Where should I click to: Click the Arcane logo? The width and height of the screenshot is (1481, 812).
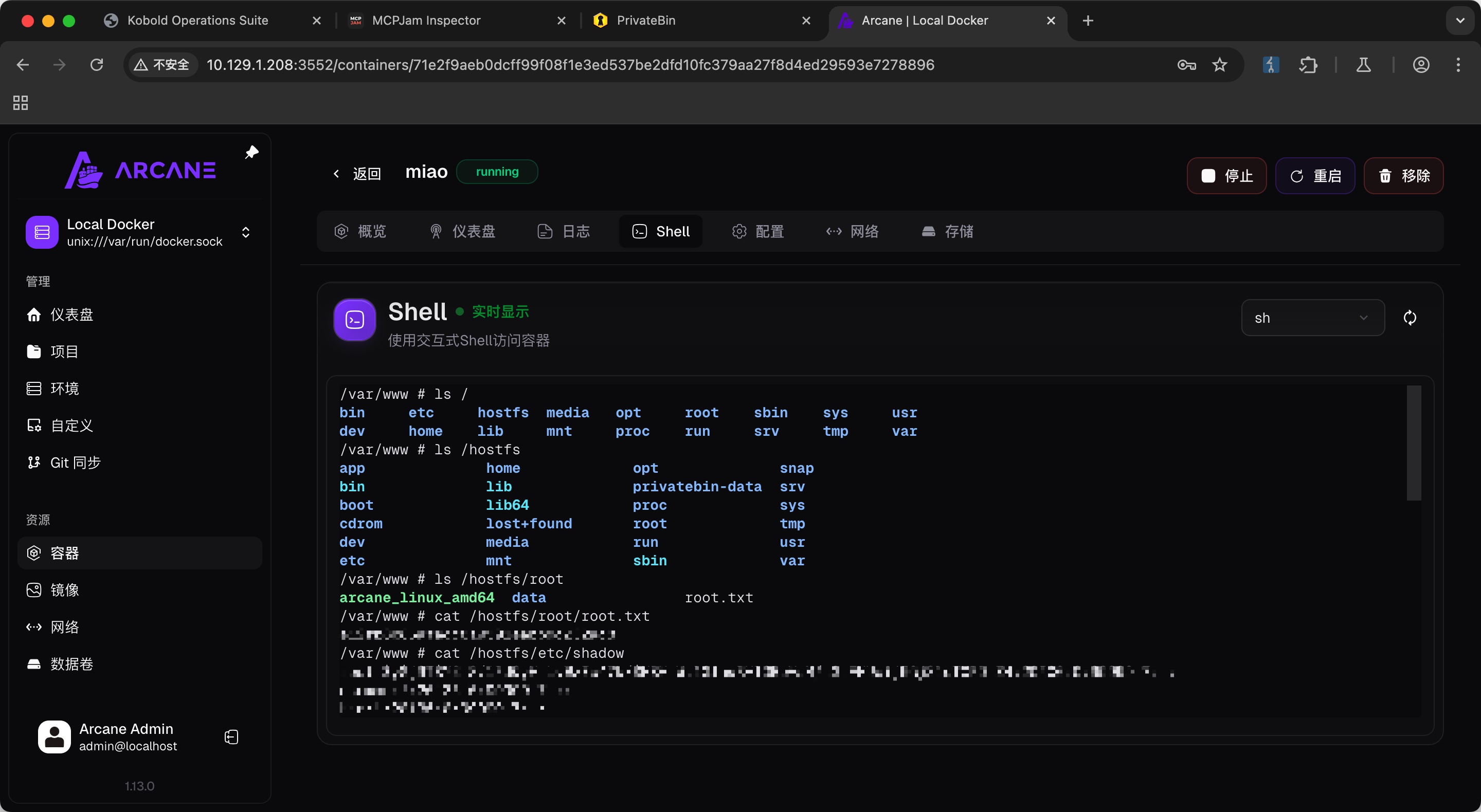click(140, 170)
